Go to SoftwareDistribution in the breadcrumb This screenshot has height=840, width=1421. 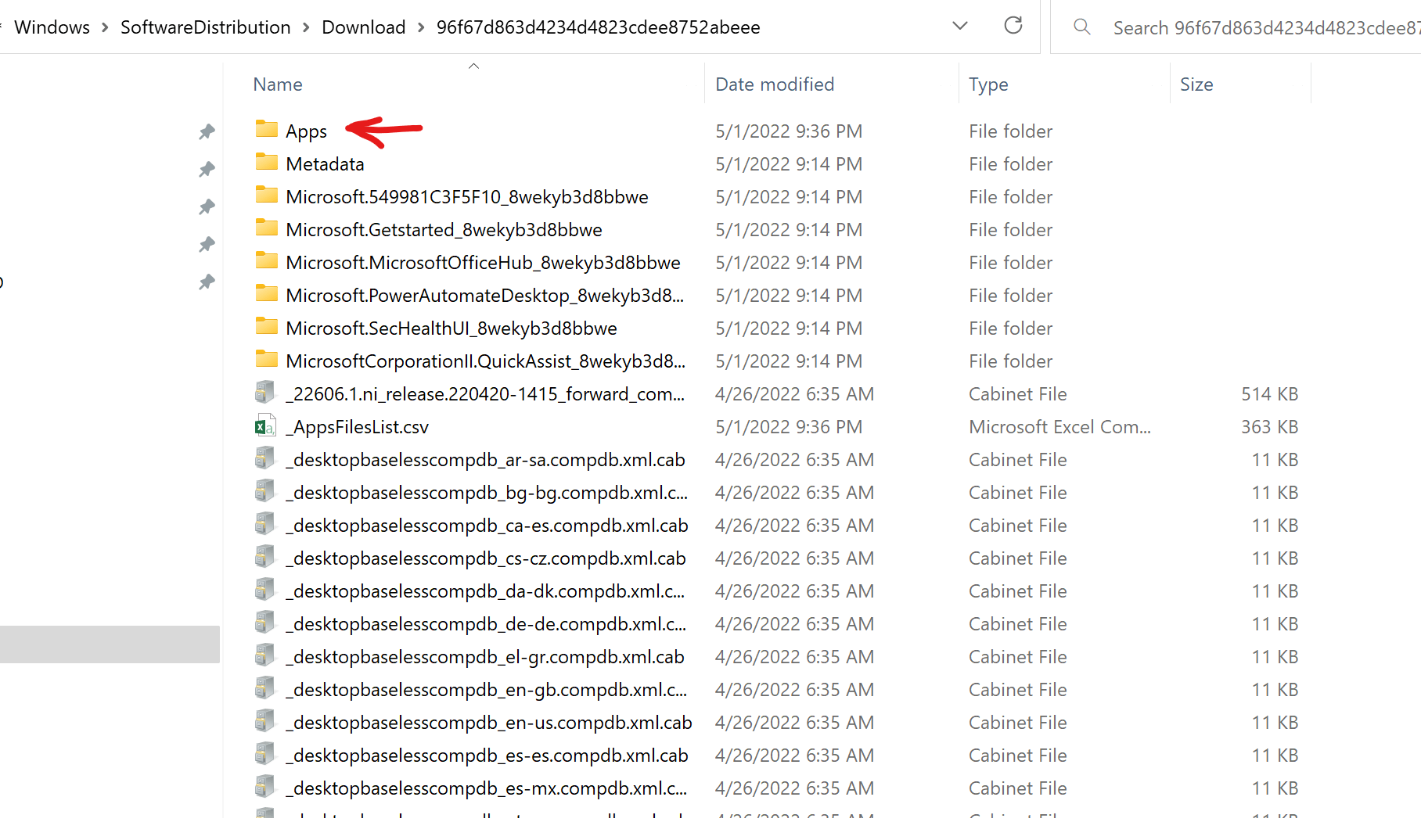205,27
